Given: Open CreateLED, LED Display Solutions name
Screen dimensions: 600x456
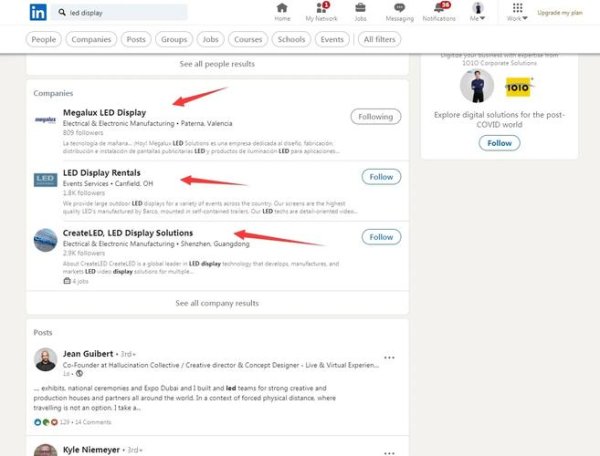Looking at the screenshot, I should (x=128, y=233).
